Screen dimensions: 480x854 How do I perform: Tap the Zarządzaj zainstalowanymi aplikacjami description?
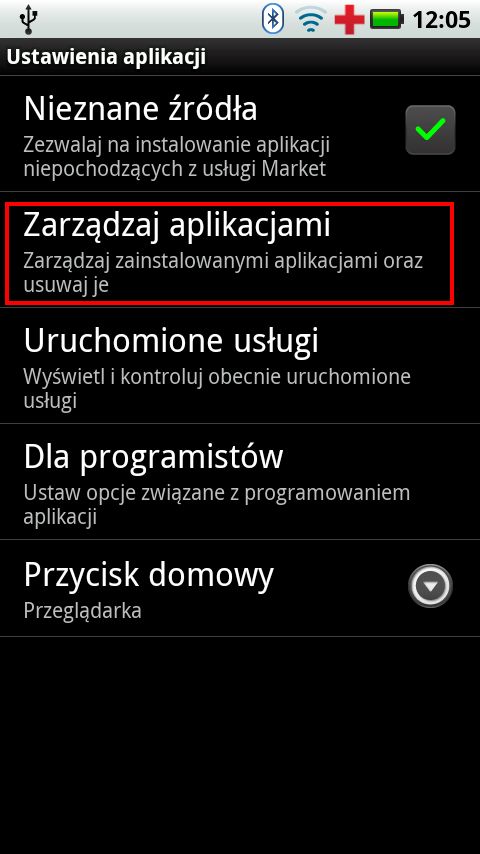[x=223, y=272]
